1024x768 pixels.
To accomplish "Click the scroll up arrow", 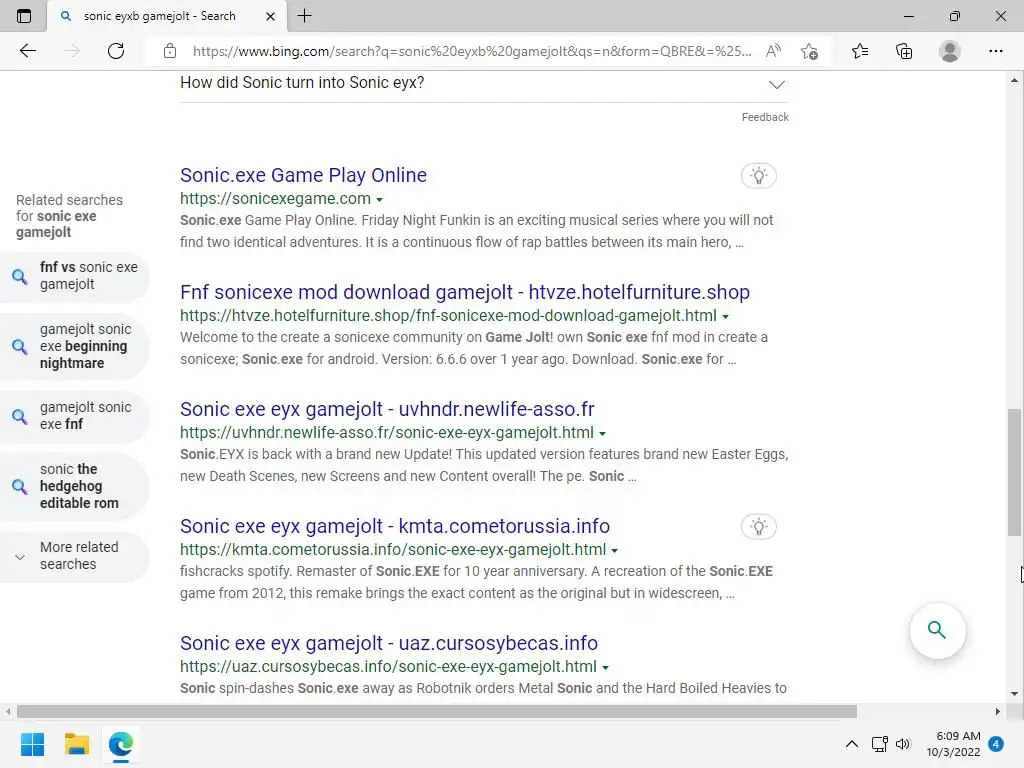I will [x=1014, y=80].
